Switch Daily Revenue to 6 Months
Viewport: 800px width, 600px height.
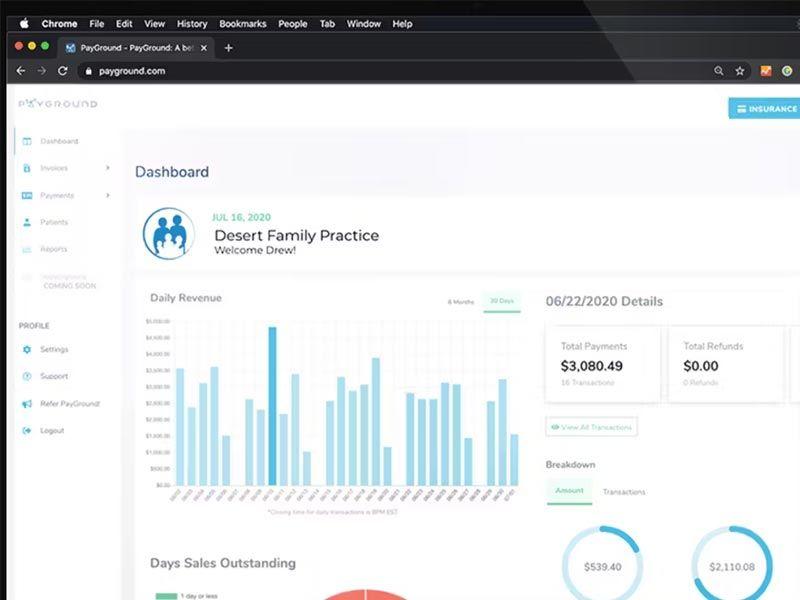point(461,302)
